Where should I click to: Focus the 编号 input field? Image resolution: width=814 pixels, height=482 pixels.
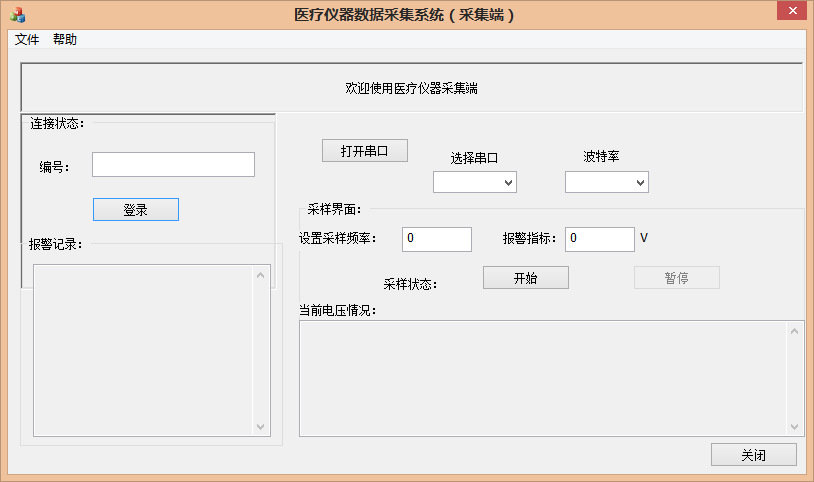(x=173, y=165)
